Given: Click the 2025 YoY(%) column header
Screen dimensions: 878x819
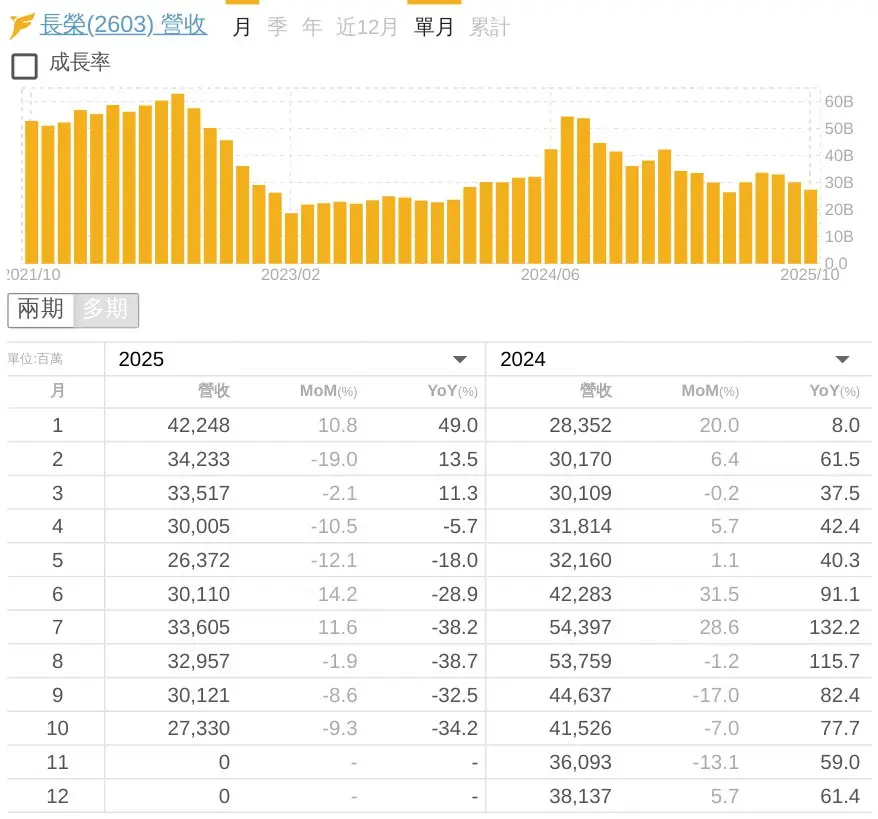Looking at the screenshot, I should coord(452,391).
